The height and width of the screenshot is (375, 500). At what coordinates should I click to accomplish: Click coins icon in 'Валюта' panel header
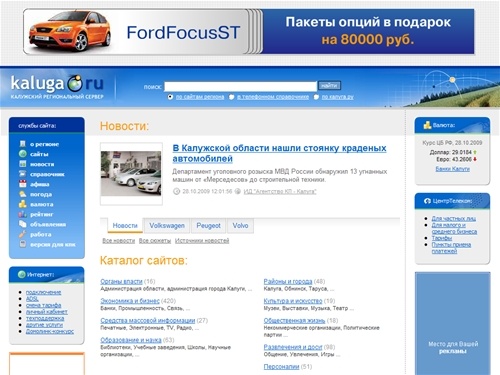click(x=427, y=125)
